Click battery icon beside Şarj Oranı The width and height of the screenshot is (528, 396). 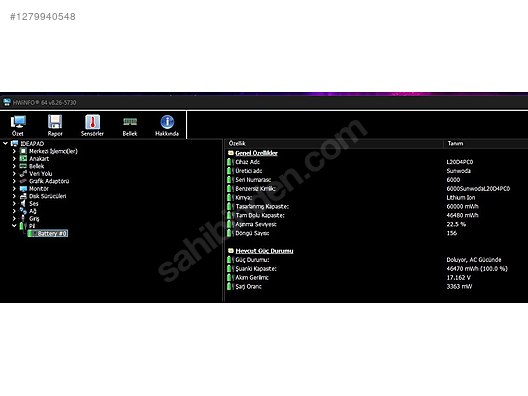(x=230, y=287)
